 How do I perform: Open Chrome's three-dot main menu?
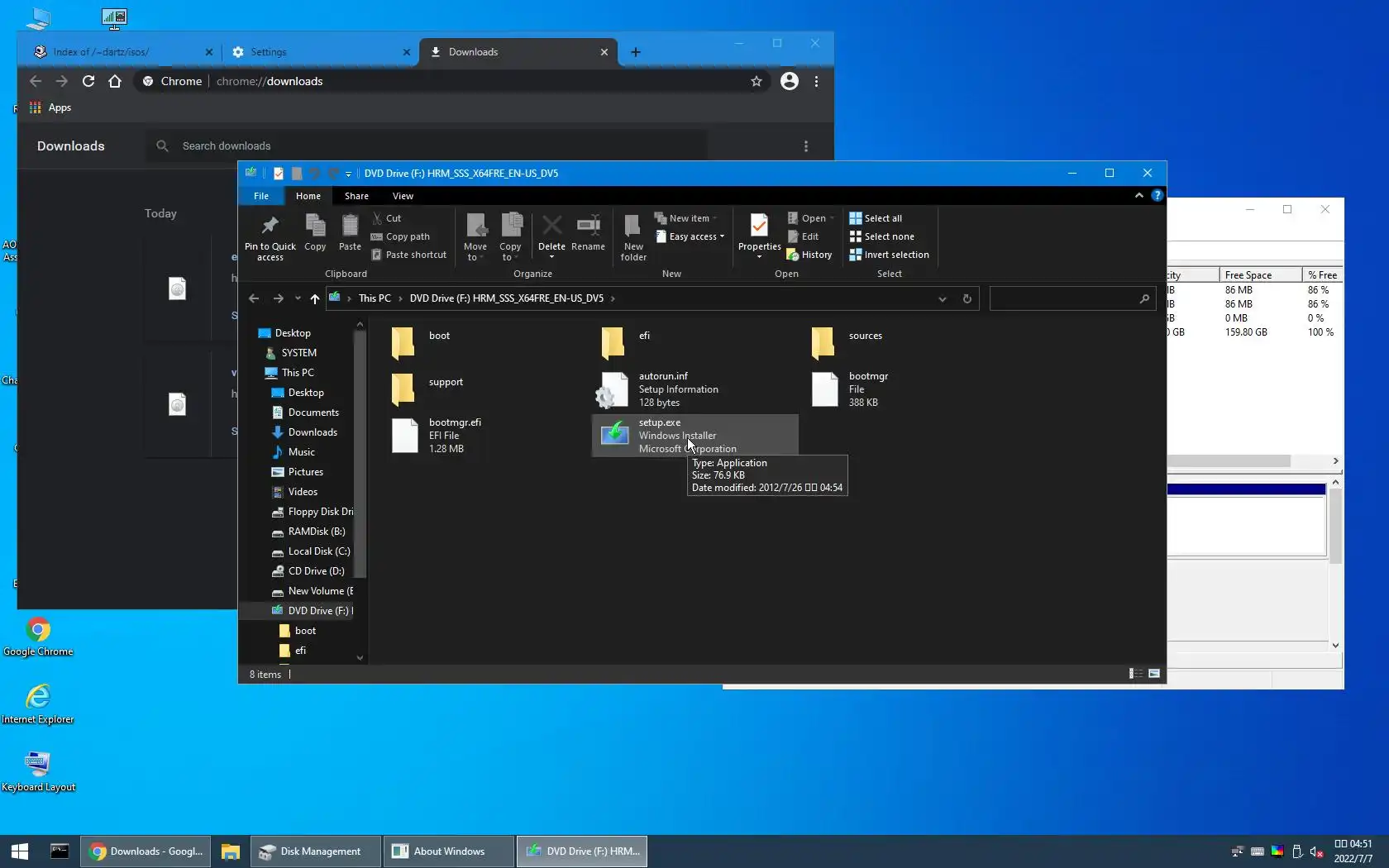(x=816, y=81)
